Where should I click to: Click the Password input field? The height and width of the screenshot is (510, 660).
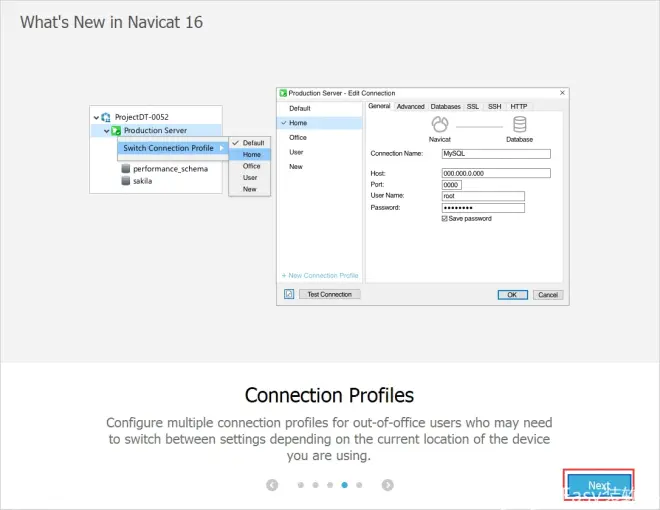pyautogui.click(x=483, y=208)
